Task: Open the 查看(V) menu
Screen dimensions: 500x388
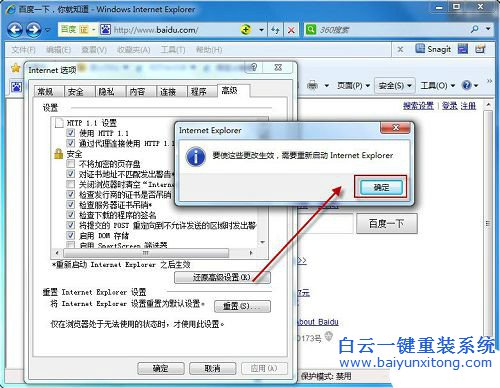Action: click(x=94, y=50)
